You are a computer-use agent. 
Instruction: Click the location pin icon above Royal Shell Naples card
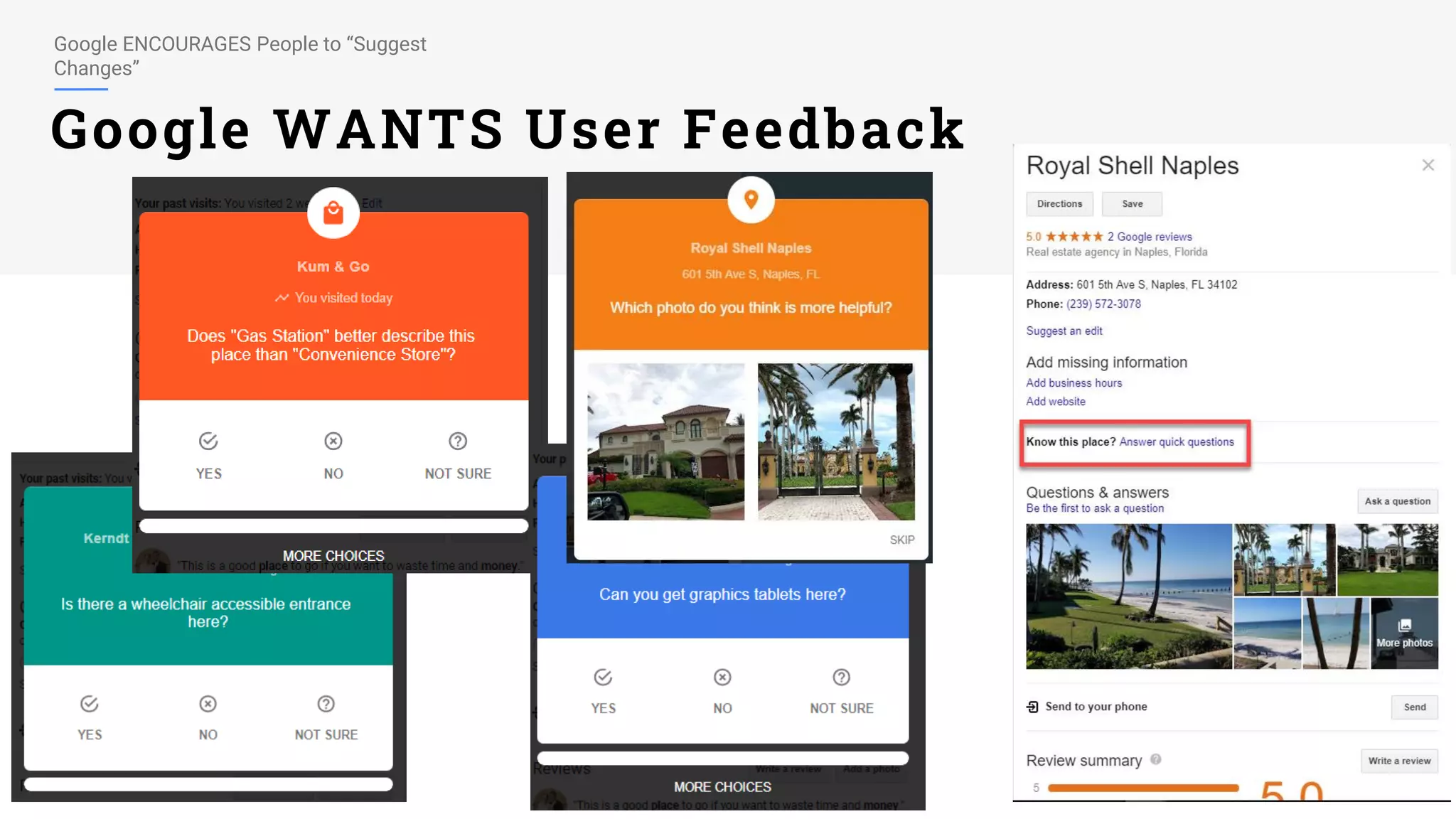point(751,200)
